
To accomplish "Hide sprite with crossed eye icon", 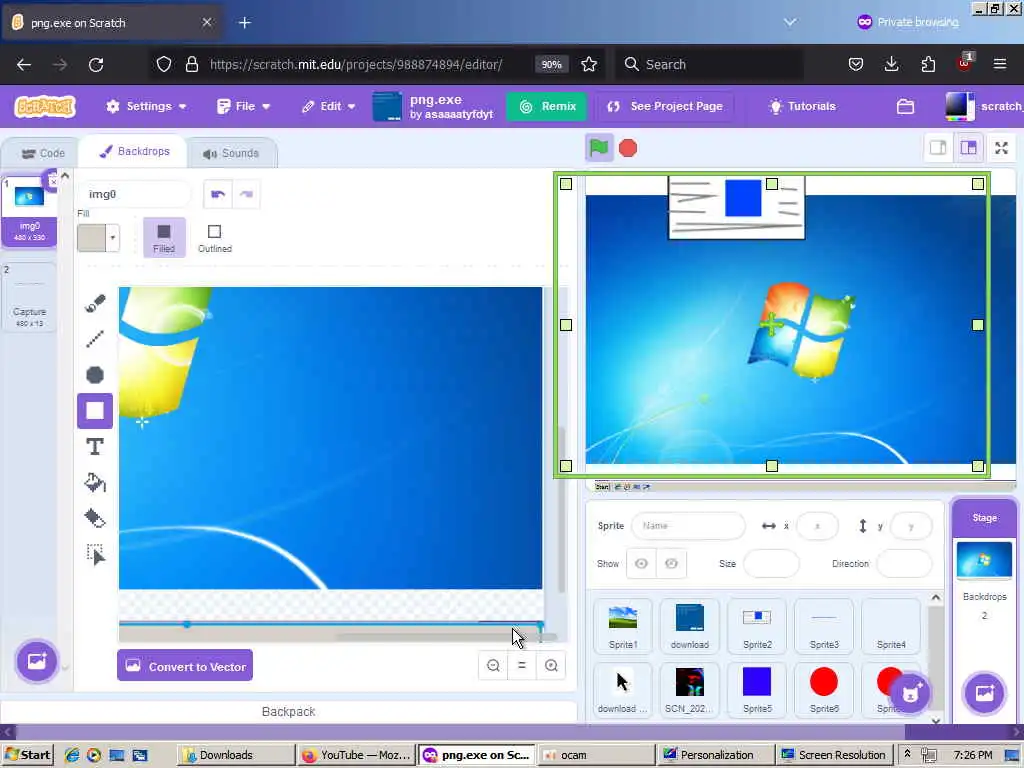I will tap(671, 564).
